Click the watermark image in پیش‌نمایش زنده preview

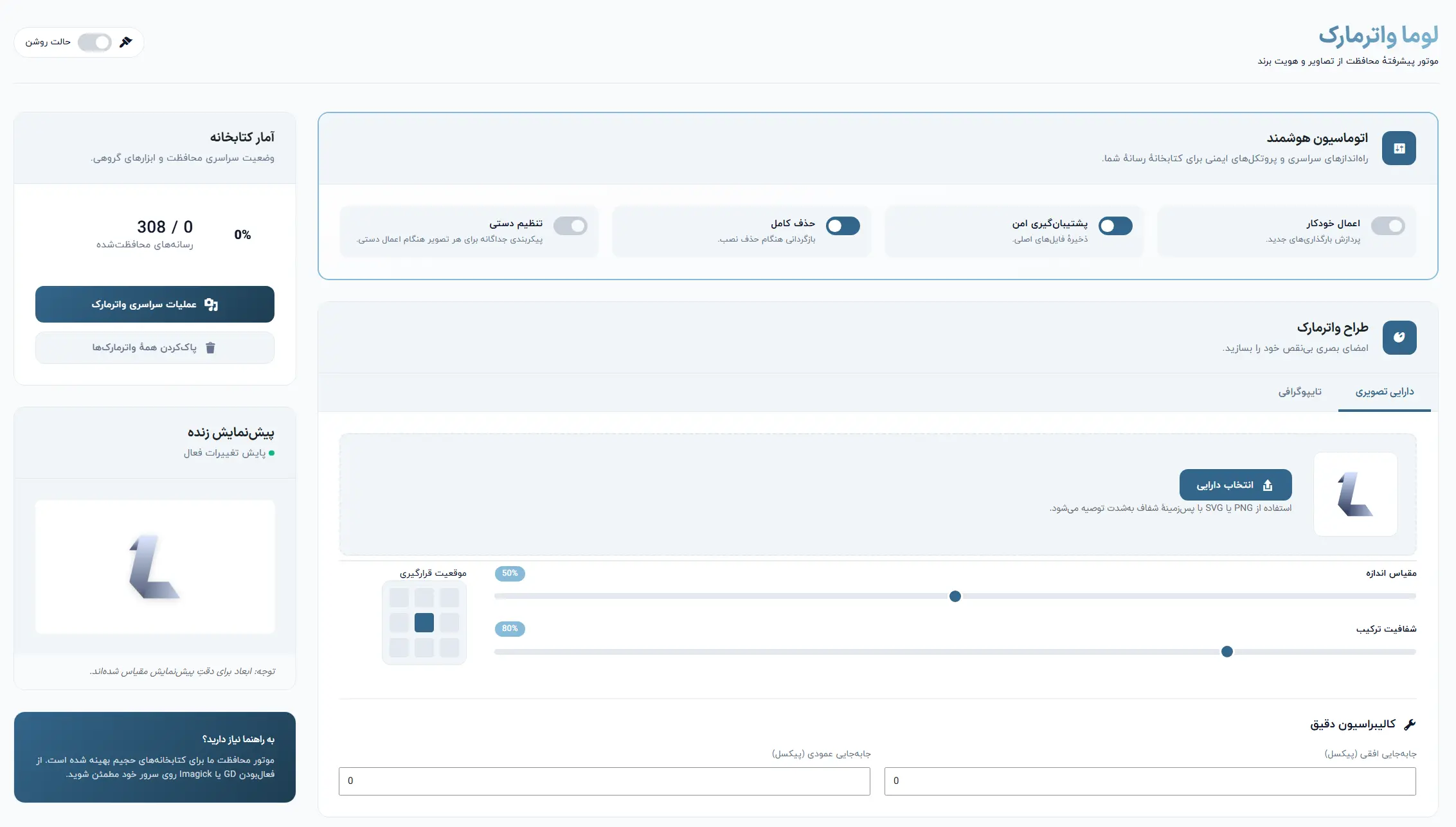(x=154, y=567)
